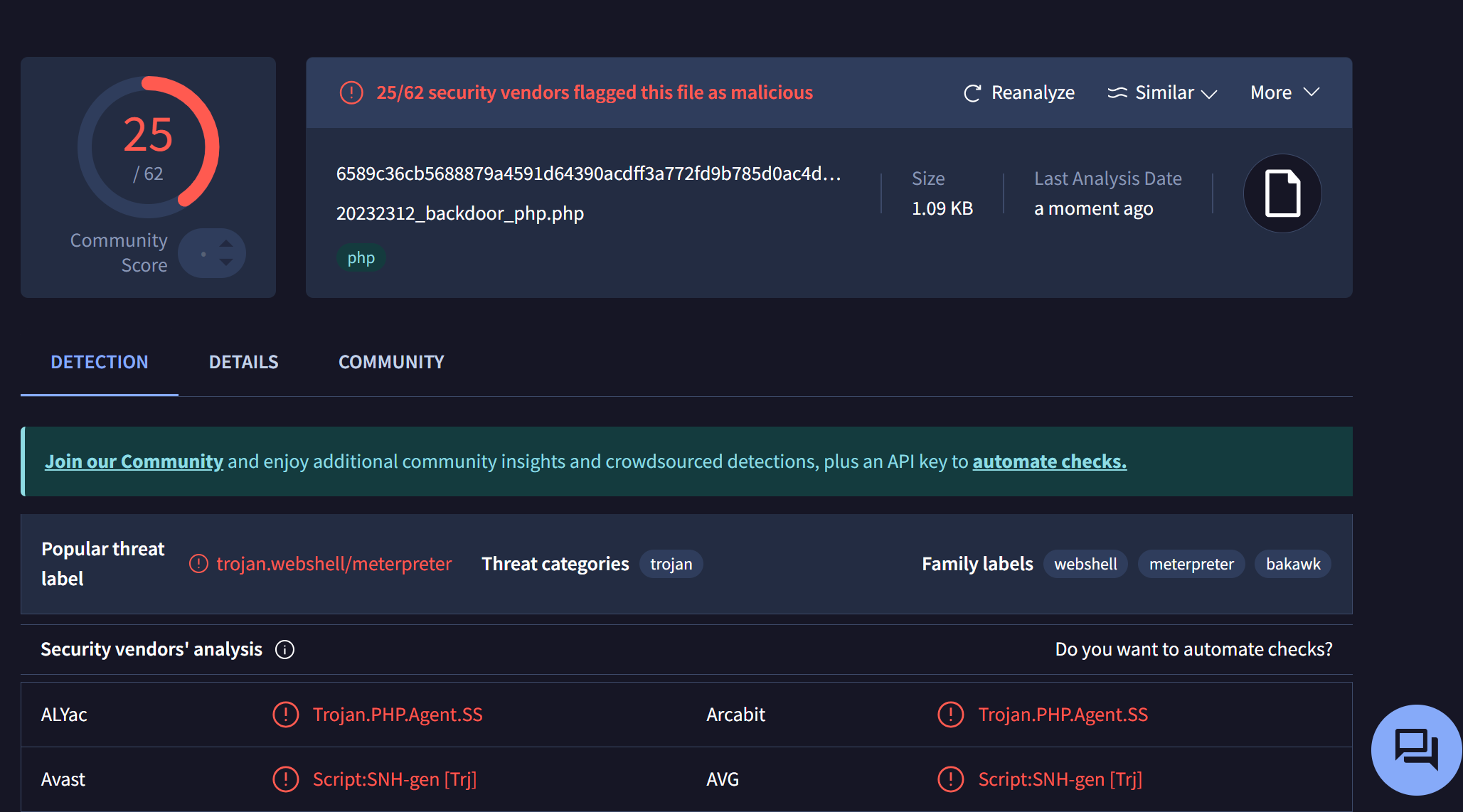Click the file type document icon

(x=1282, y=193)
